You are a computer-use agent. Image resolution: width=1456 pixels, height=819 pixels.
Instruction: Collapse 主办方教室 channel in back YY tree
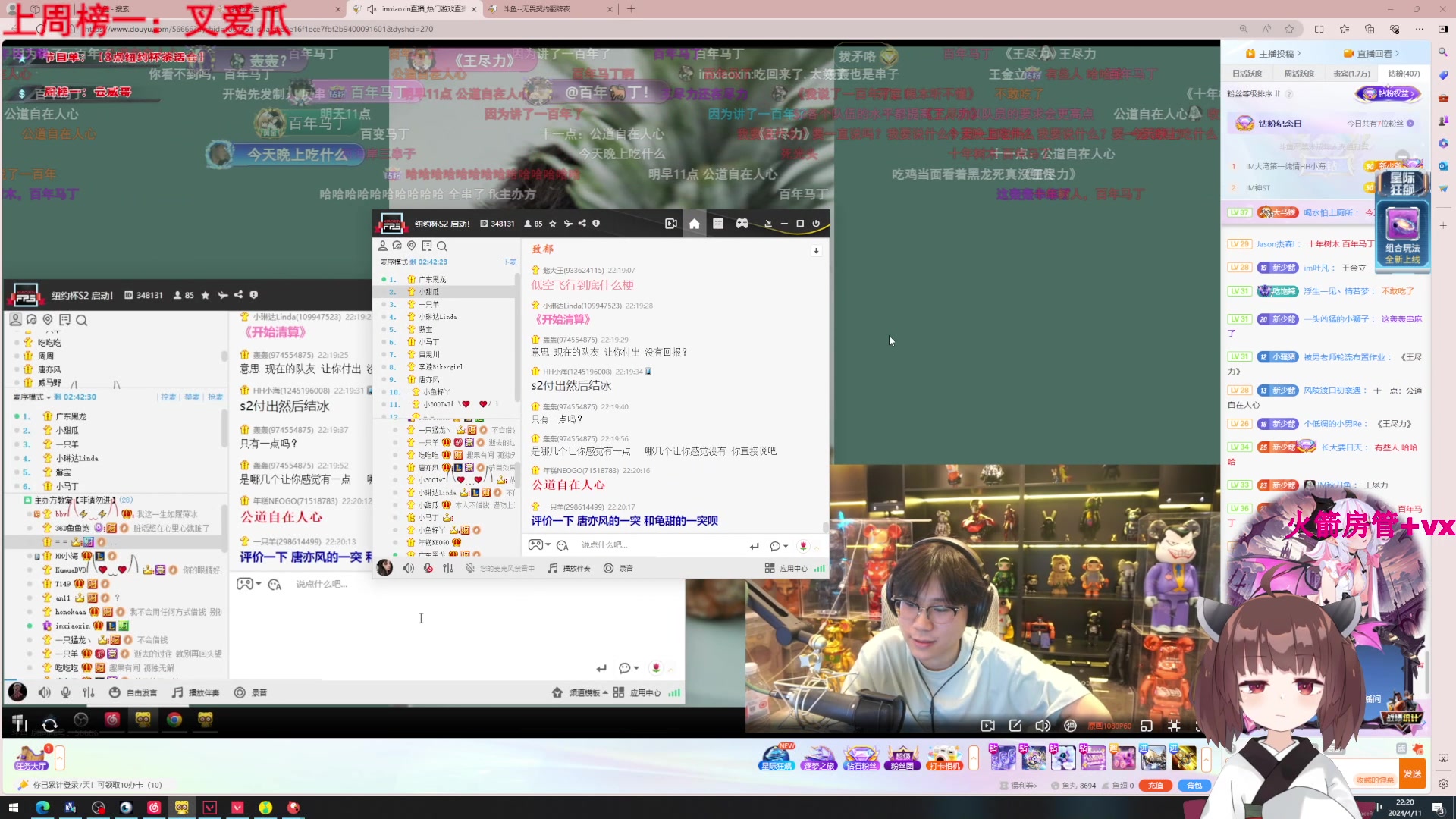click(x=27, y=500)
